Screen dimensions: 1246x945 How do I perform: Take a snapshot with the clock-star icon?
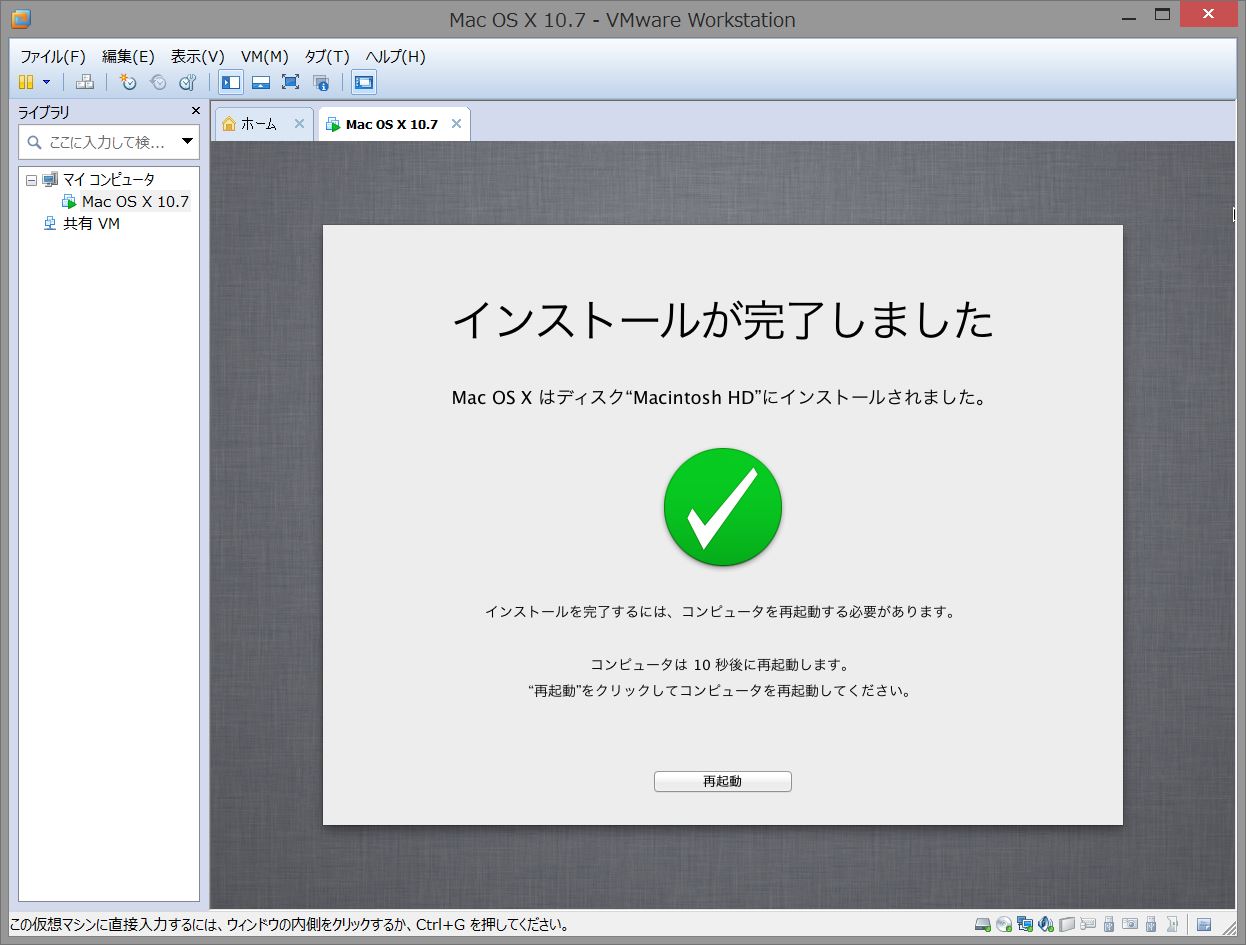click(128, 82)
